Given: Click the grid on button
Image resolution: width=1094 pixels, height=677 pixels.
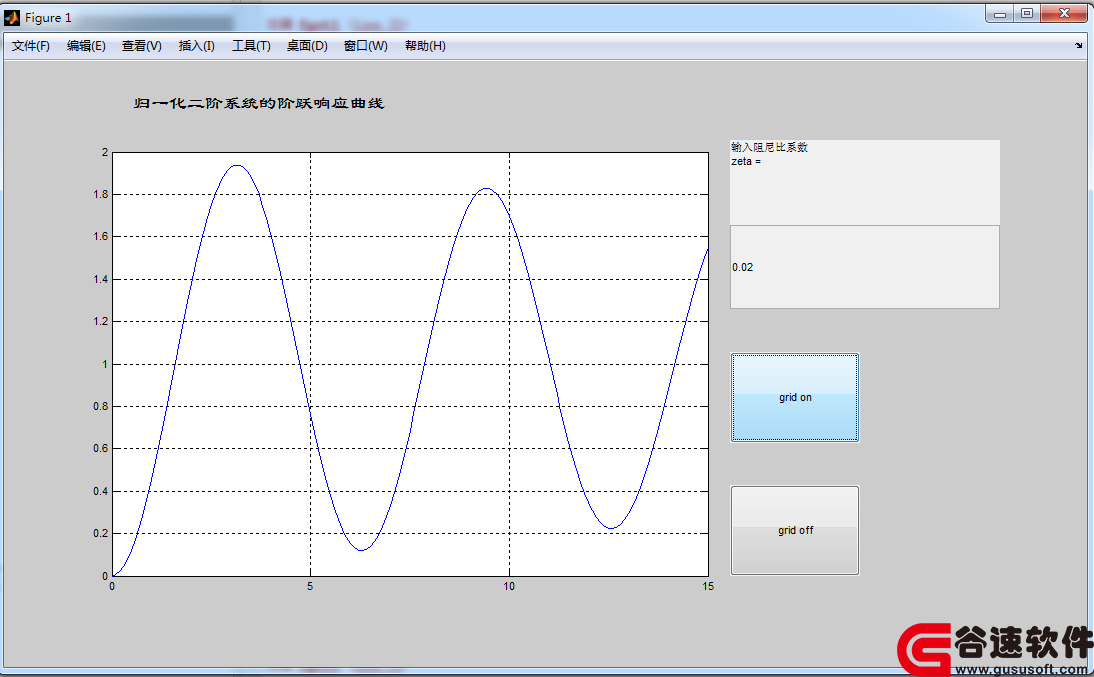Looking at the screenshot, I should (795, 398).
